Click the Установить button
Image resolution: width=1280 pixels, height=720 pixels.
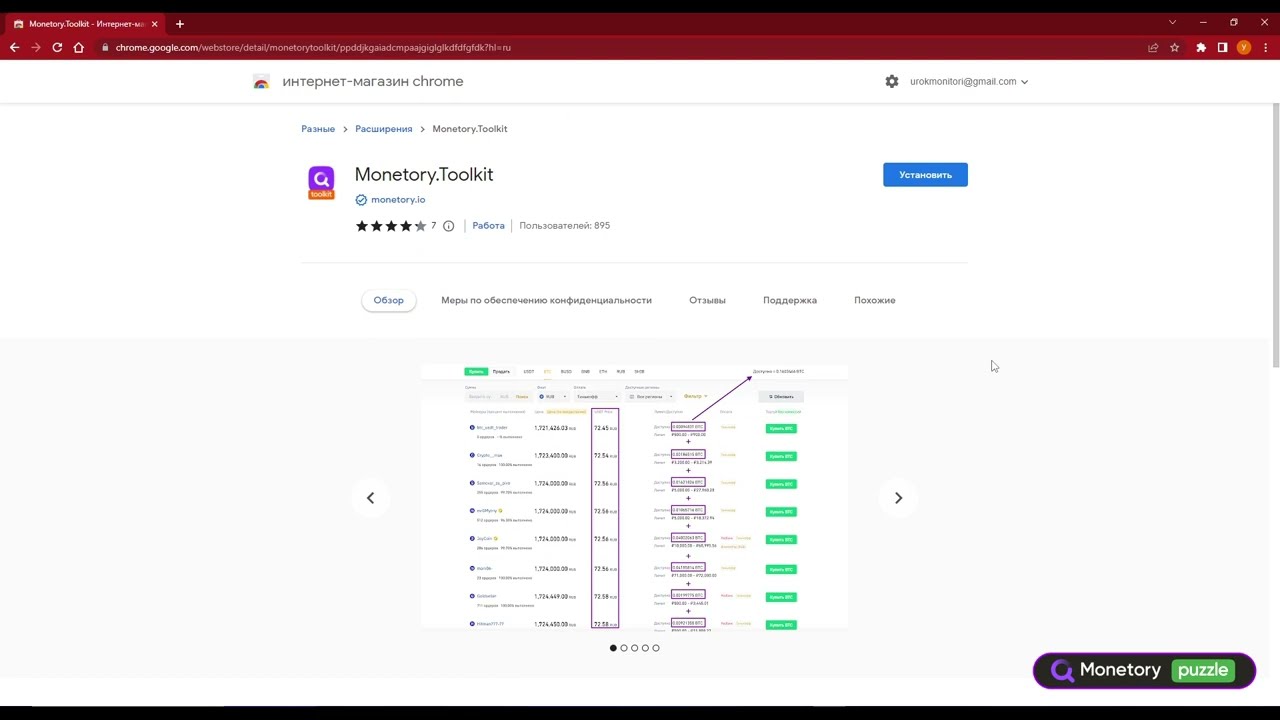[925, 175]
